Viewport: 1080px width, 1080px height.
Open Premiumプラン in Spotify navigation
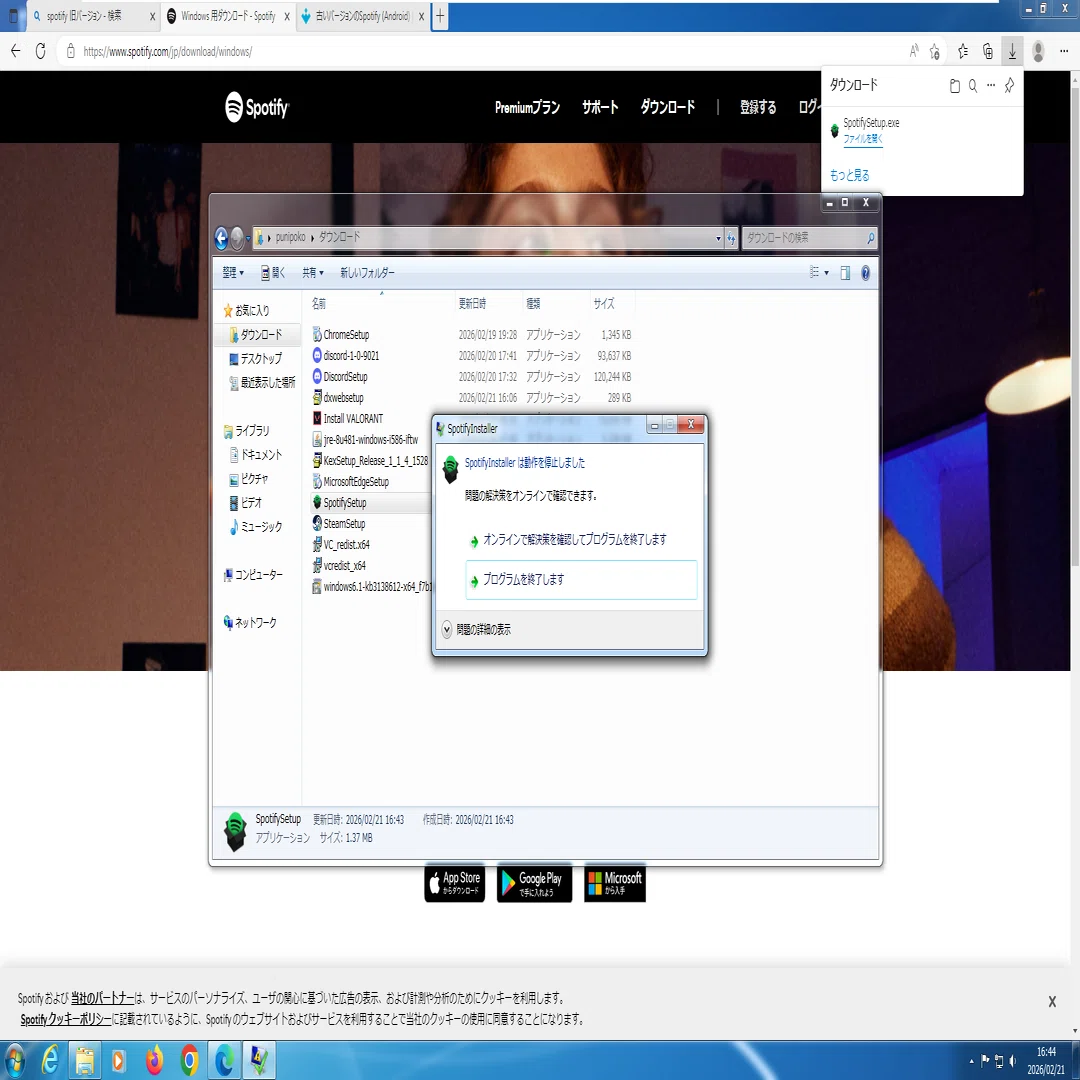click(527, 107)
